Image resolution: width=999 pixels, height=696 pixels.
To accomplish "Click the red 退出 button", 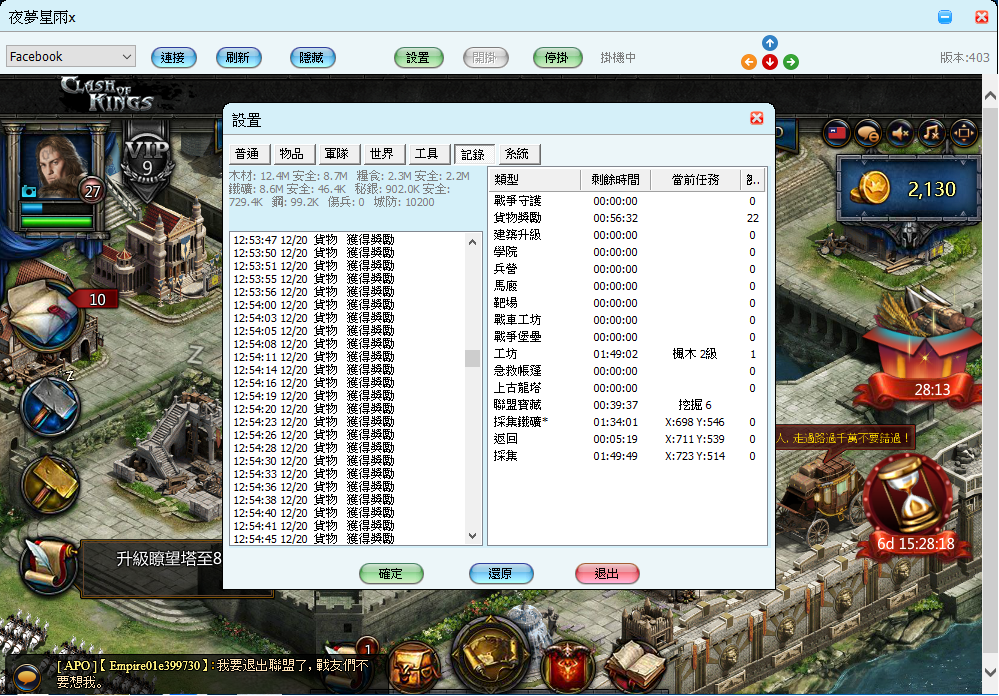I will tap(607, 574).
